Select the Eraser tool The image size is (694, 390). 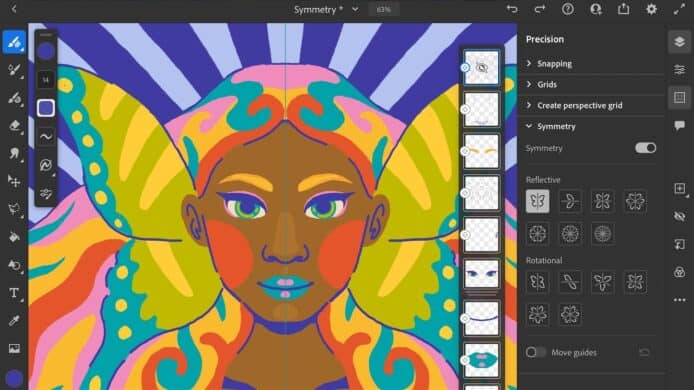[14, 125]
